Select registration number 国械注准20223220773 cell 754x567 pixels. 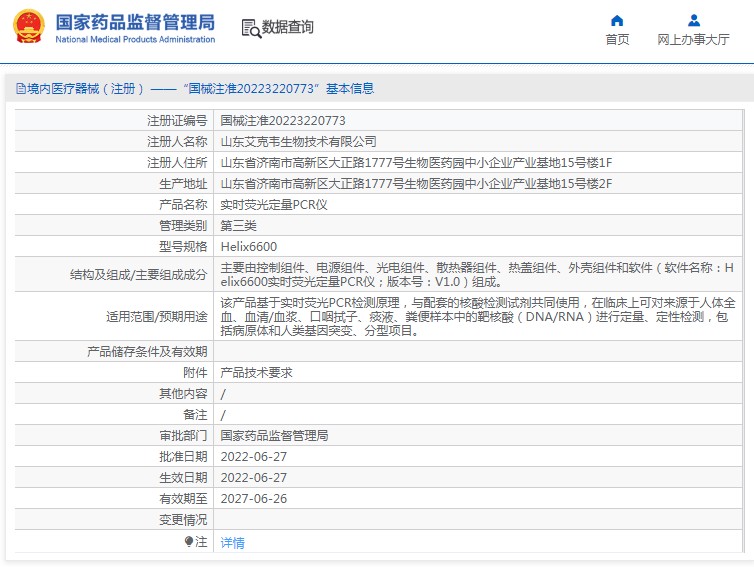pos(283,121)
